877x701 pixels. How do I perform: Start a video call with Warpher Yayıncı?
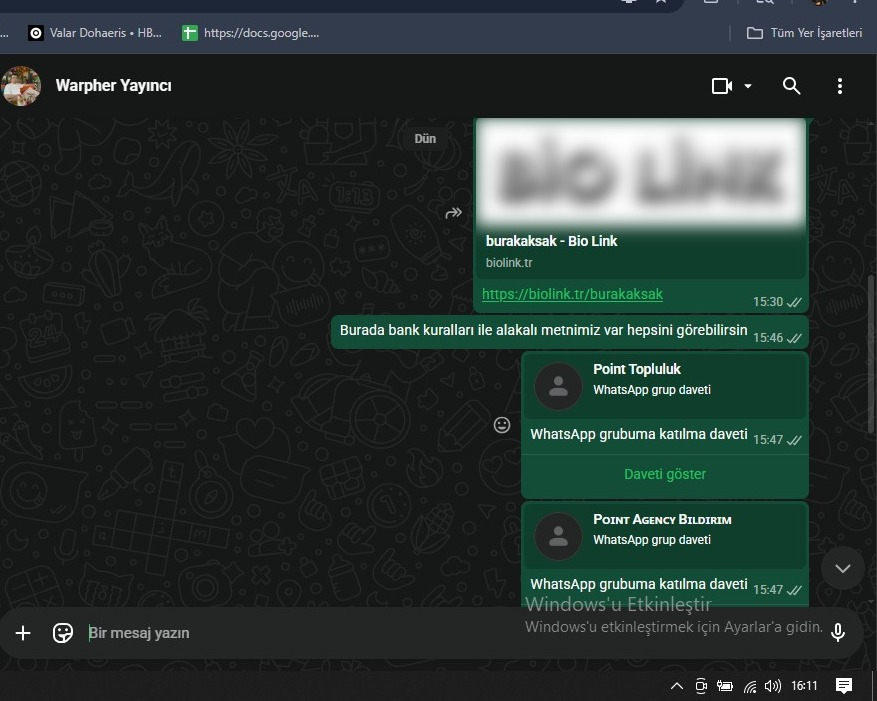click(x=722, y=86)
